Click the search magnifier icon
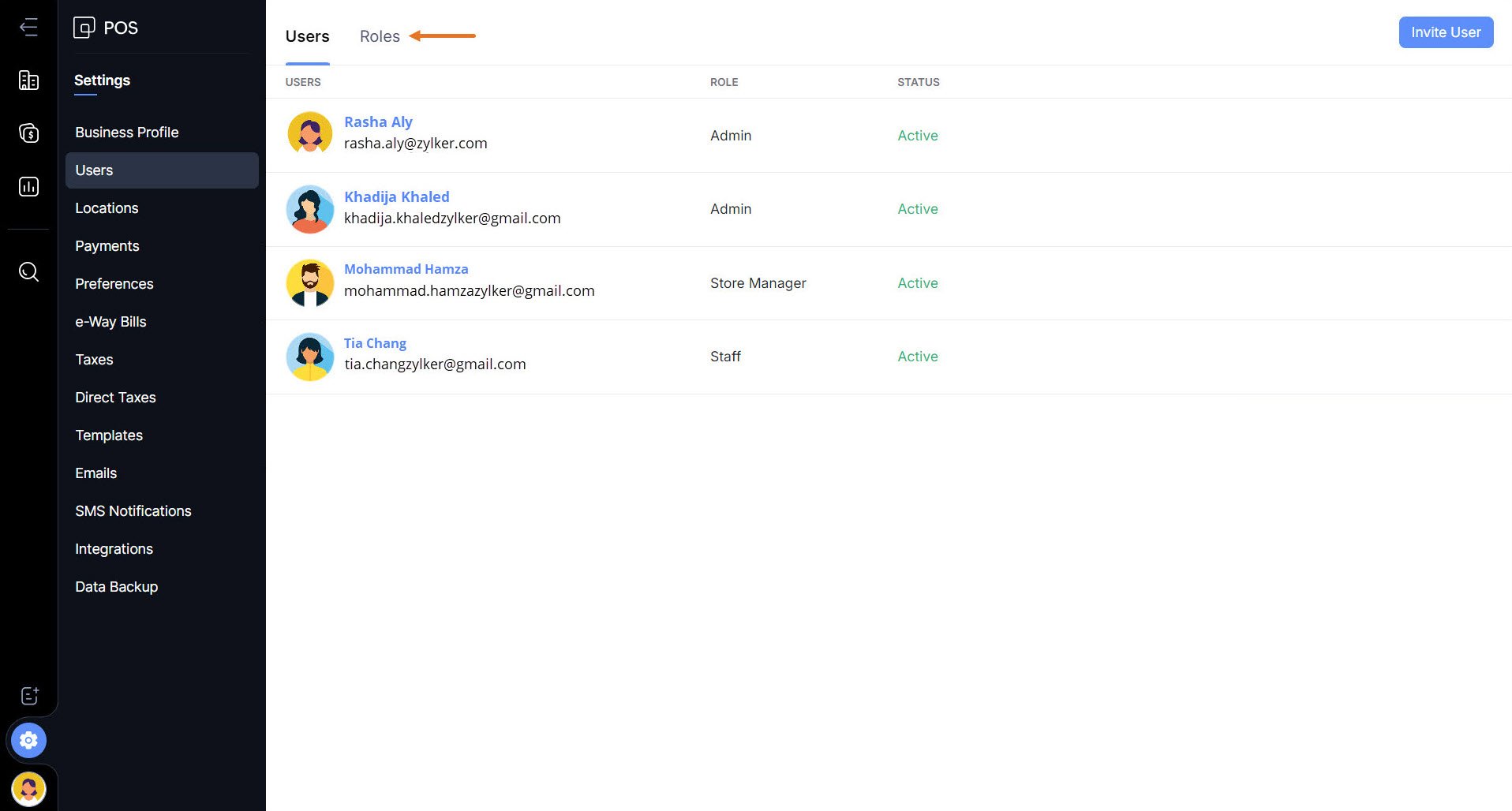Viewport: 1512px width, 811px height. coord(28,272)
